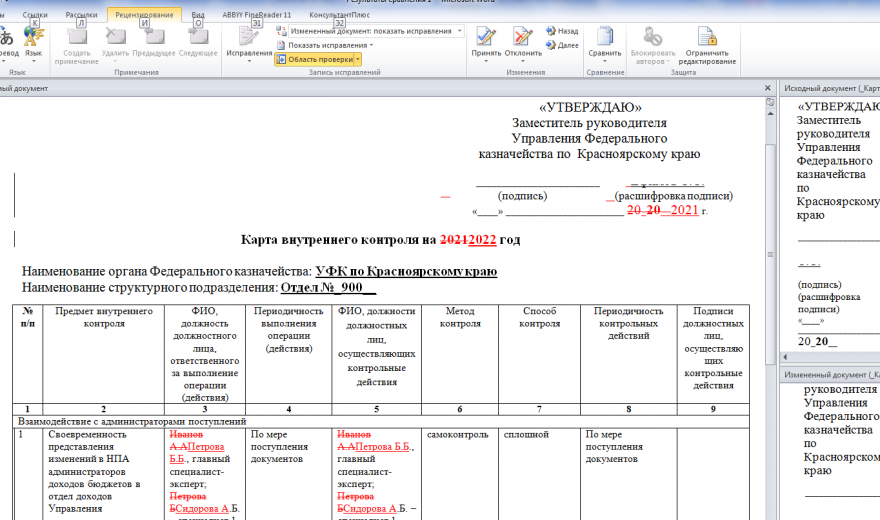Click the title 'Карта внутреннего контроля на' text

pyautogui.click(x=338, y=240)
